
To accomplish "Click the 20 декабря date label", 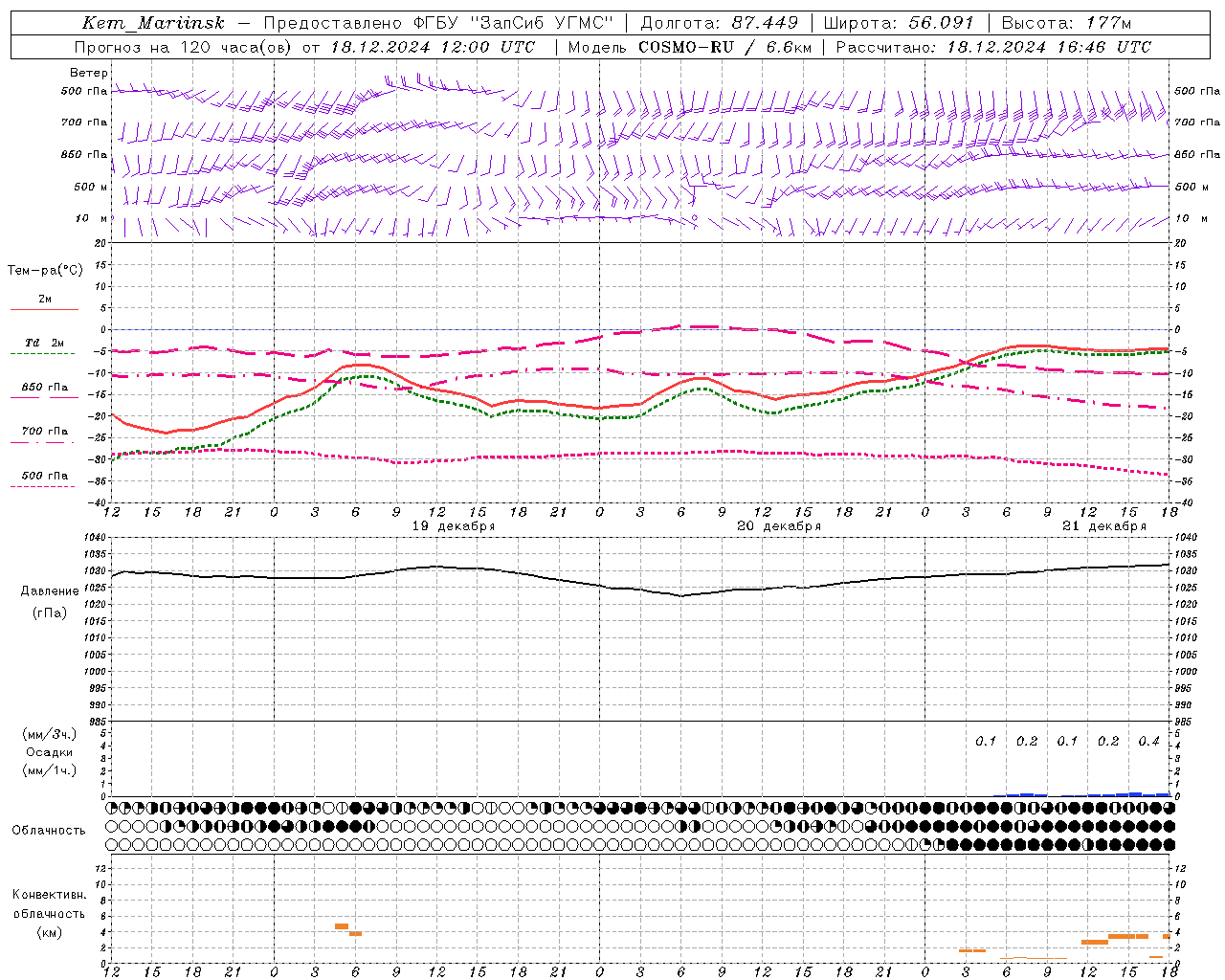I will pos(779,526).
